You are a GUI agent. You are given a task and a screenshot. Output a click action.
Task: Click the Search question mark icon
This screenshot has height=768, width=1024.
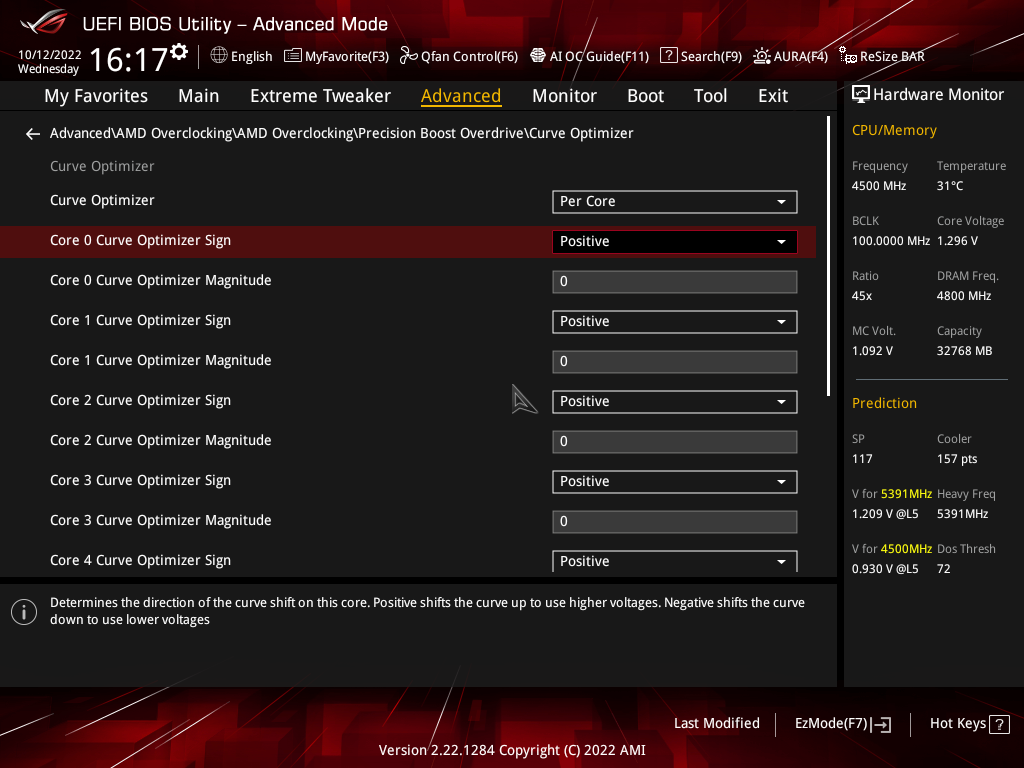point(668,56)
